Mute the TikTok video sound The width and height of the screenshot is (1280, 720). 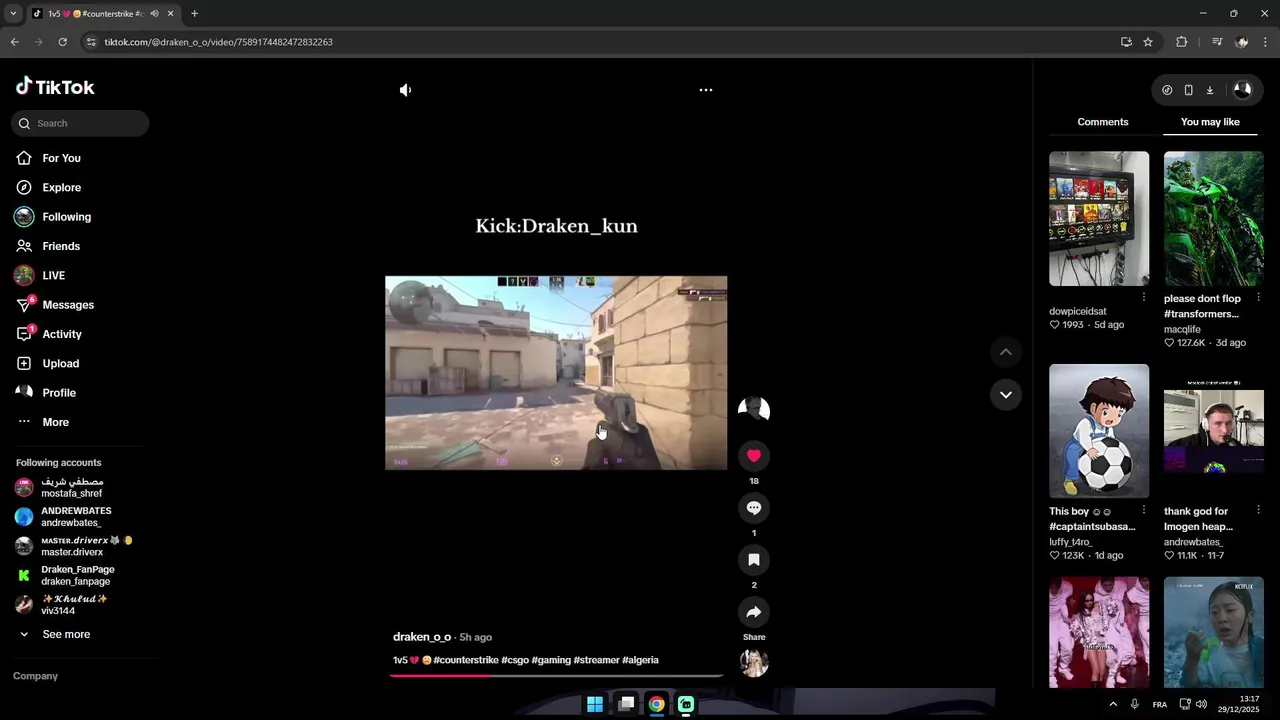click(405, 90)
